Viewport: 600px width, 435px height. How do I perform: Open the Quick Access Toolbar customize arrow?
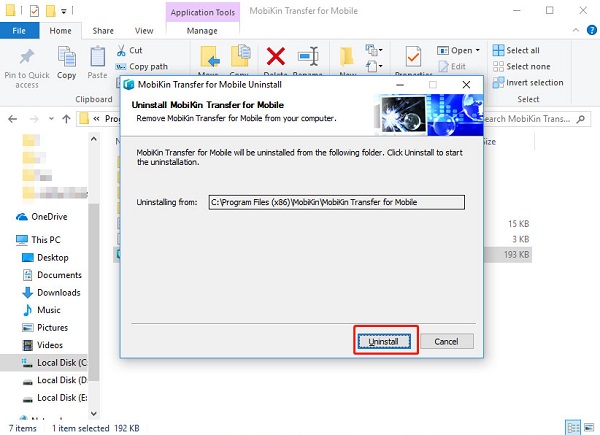(x=64, y=11)
